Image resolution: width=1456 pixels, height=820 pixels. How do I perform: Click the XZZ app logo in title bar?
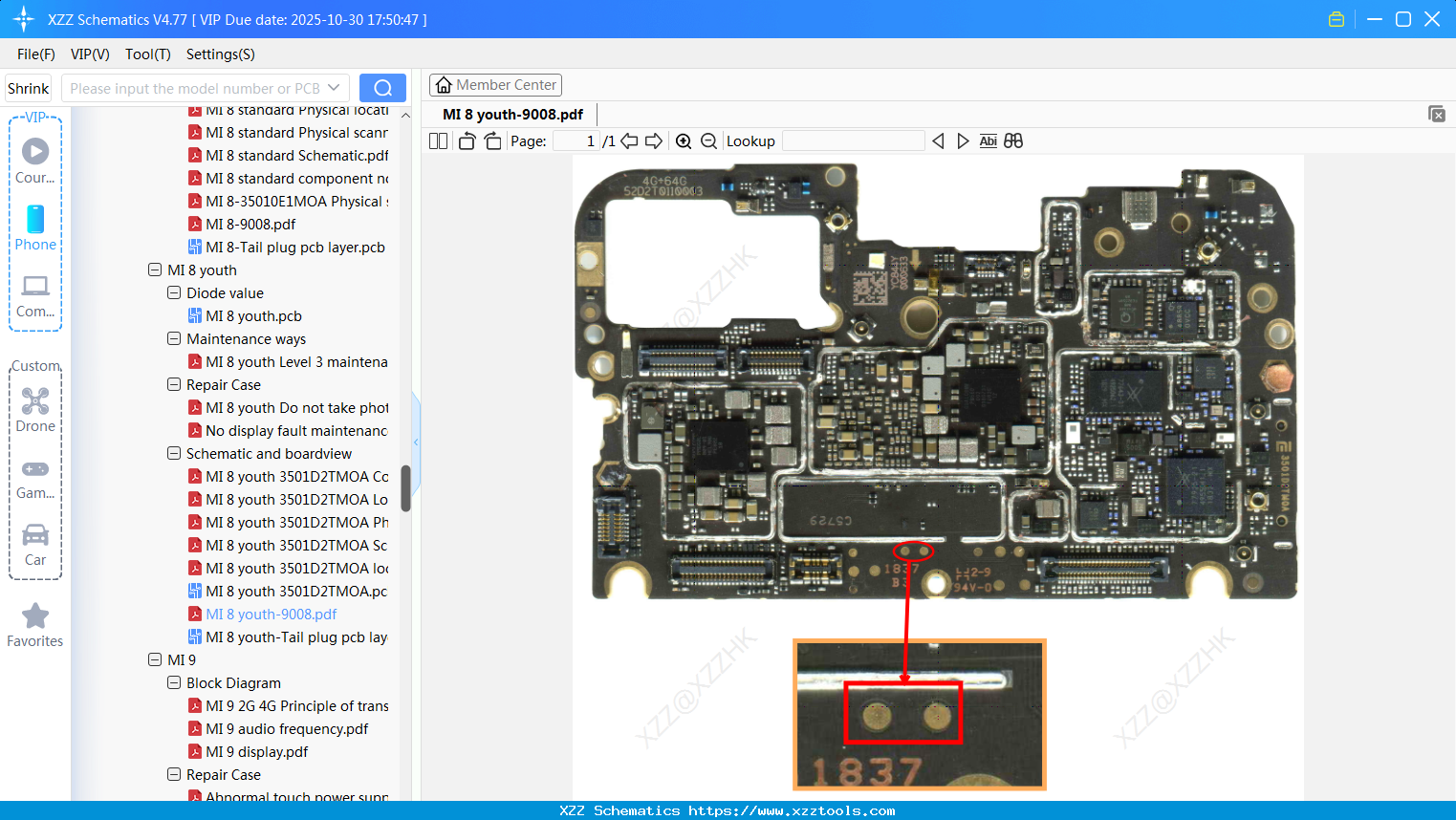[x=23, y=19]
